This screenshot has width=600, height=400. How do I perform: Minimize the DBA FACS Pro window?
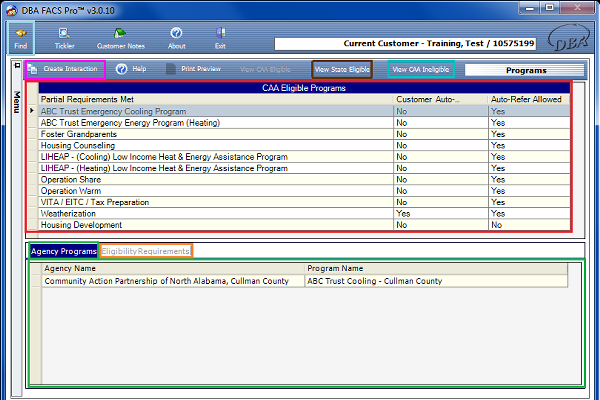pyautogui.click(x=529, y=8)
